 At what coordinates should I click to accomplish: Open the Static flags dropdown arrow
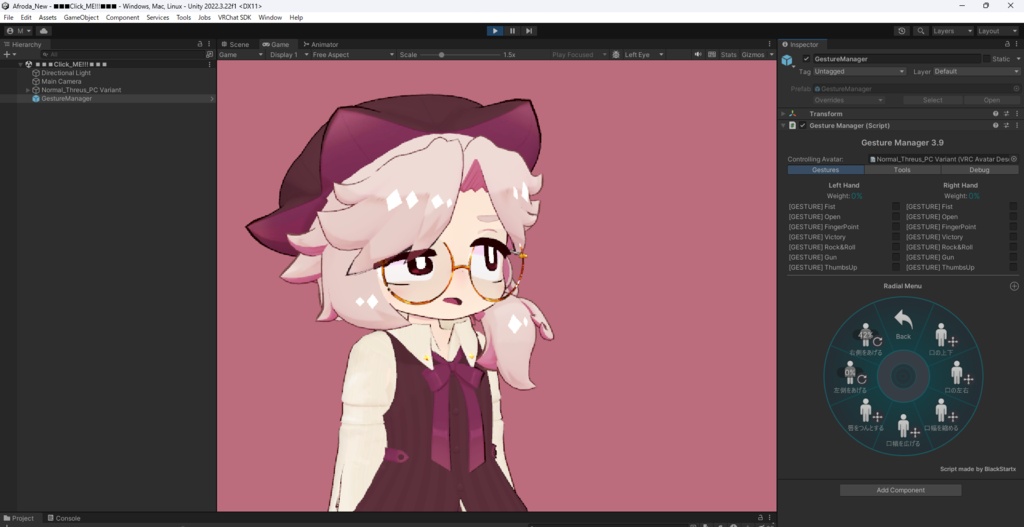pos(1017,59)
